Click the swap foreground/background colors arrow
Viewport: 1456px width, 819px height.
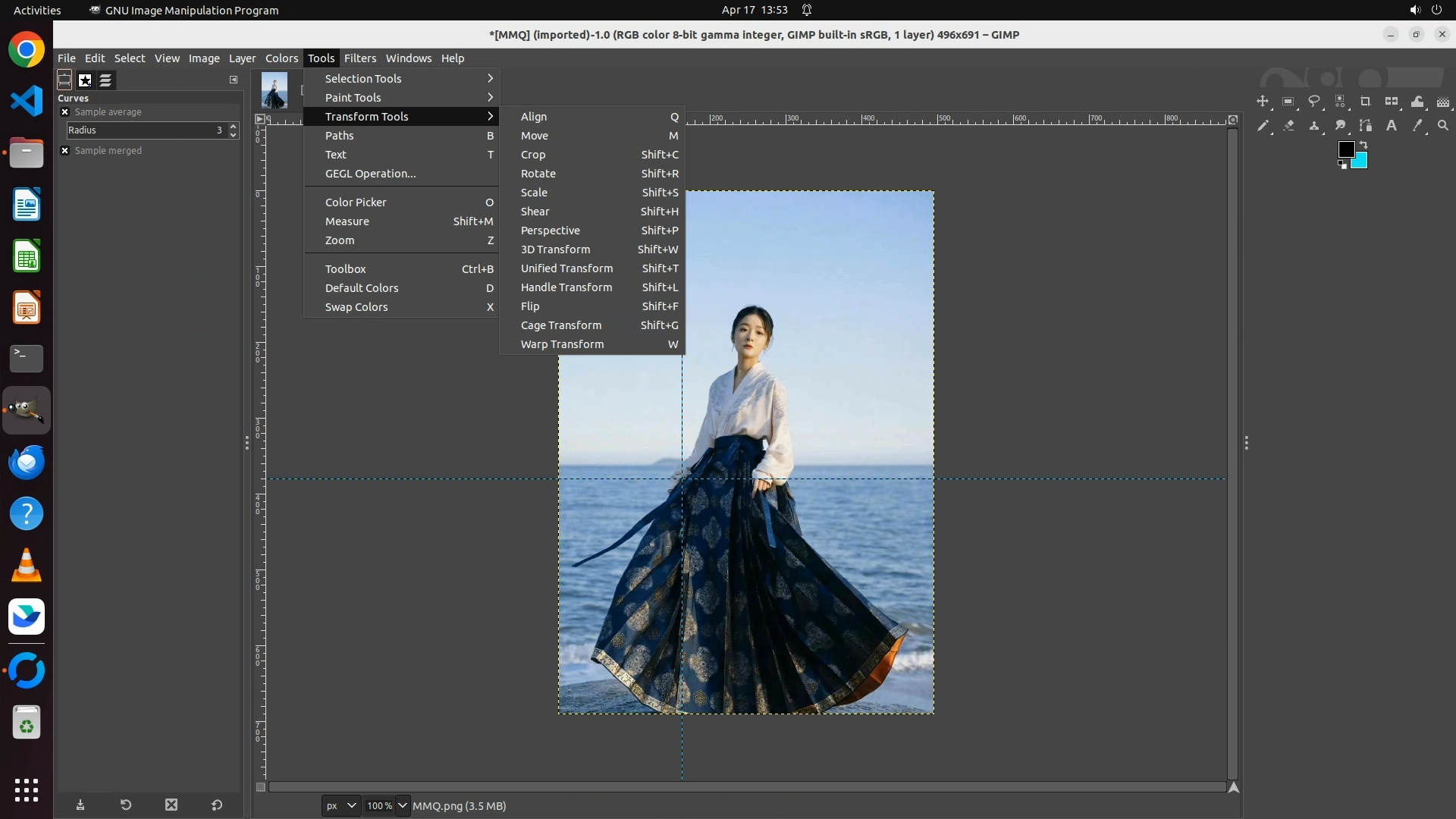pyautogui.click(x=1363, y=144)
